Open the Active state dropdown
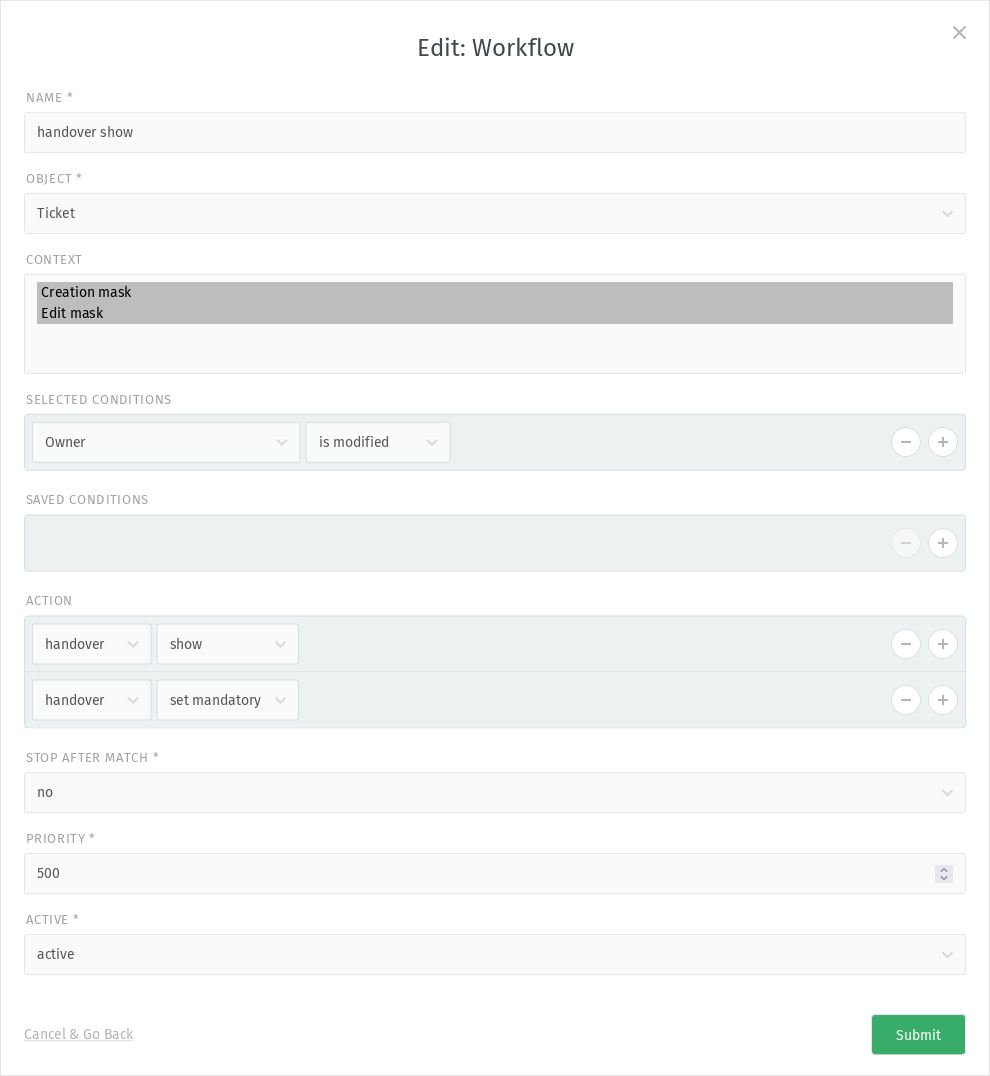990x1076 pixels. (495, 955)
